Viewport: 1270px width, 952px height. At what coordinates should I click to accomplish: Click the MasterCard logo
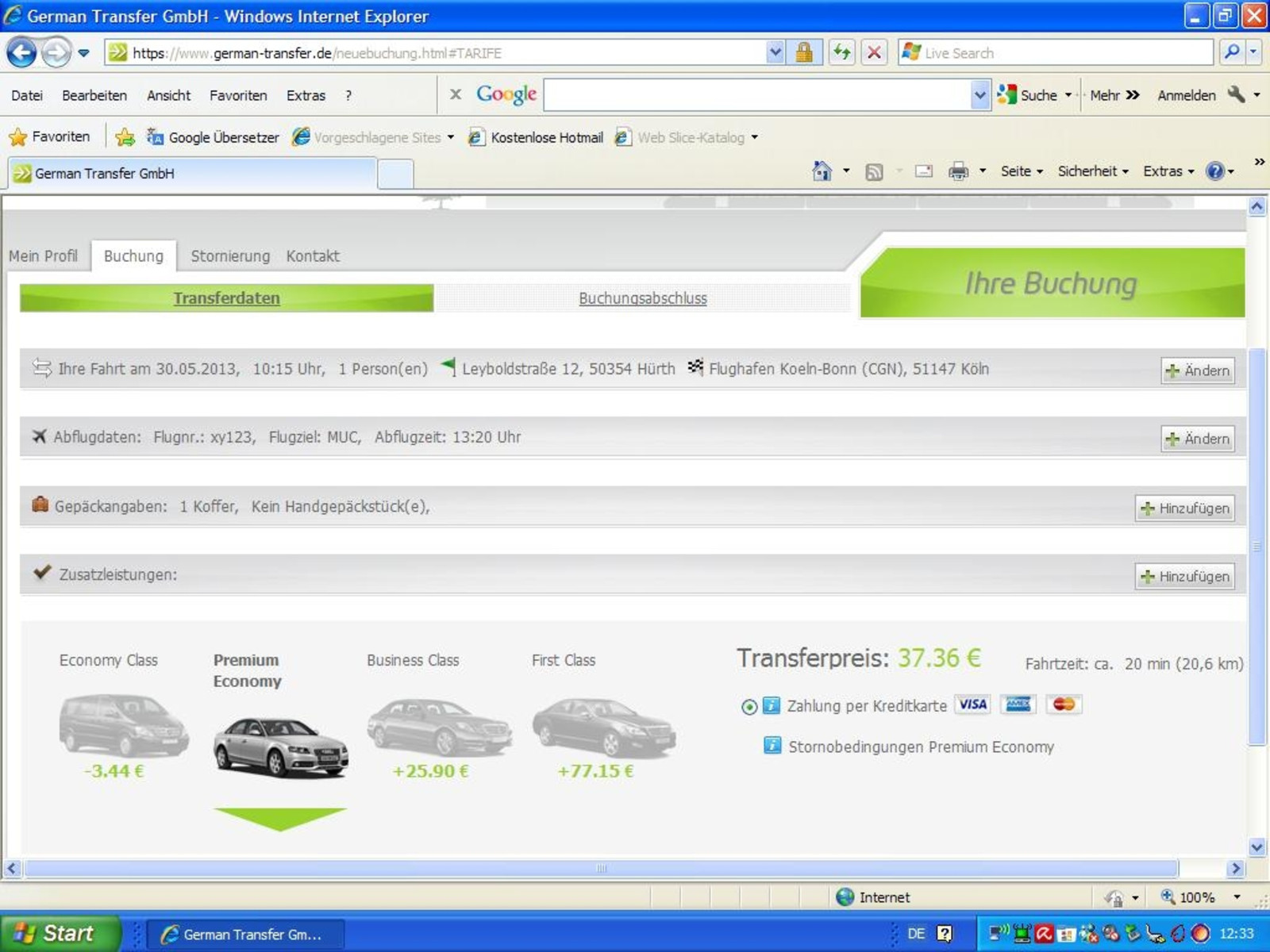click(1064, 704)
